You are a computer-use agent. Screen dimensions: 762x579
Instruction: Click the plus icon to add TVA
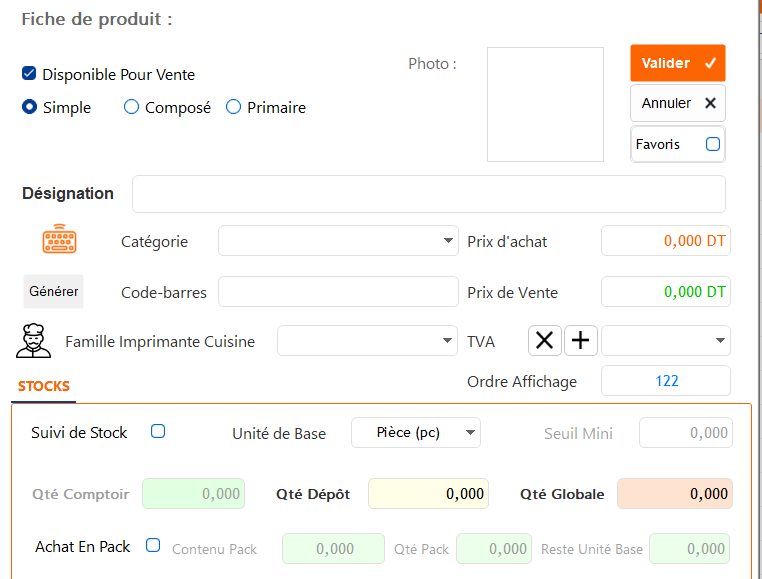coord(581,340)
